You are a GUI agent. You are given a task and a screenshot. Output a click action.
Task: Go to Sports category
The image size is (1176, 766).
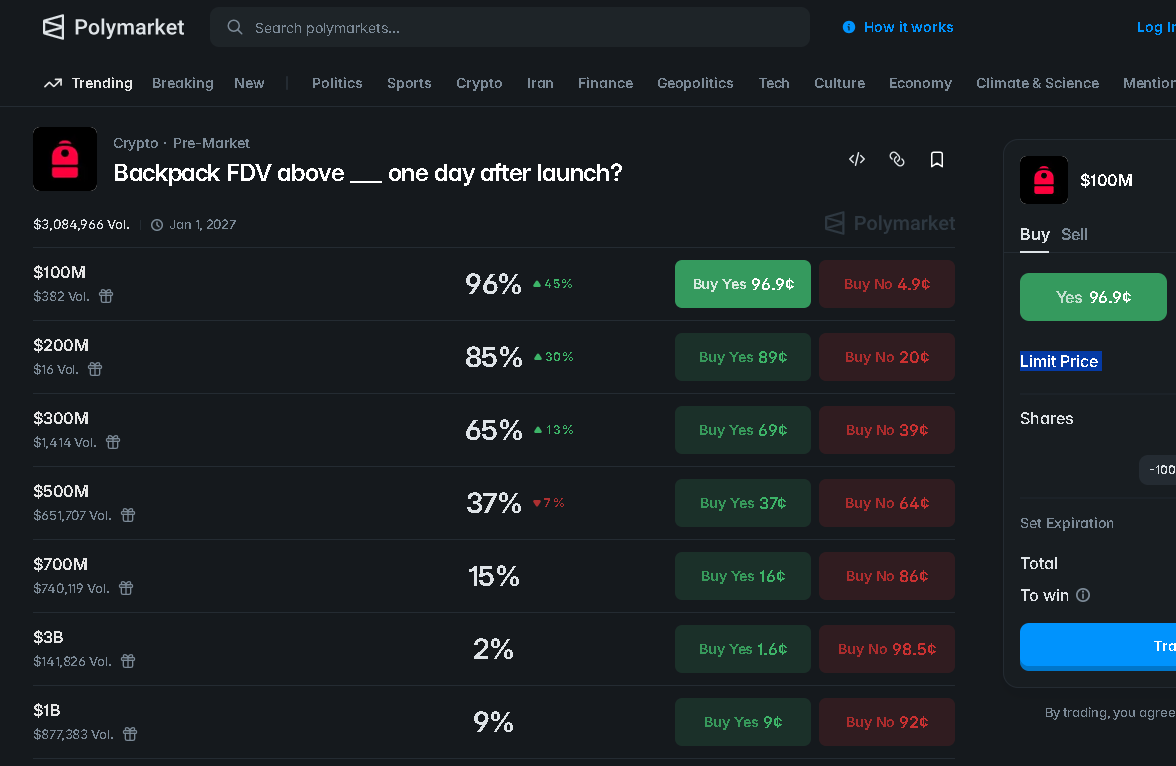coord(409,83)
